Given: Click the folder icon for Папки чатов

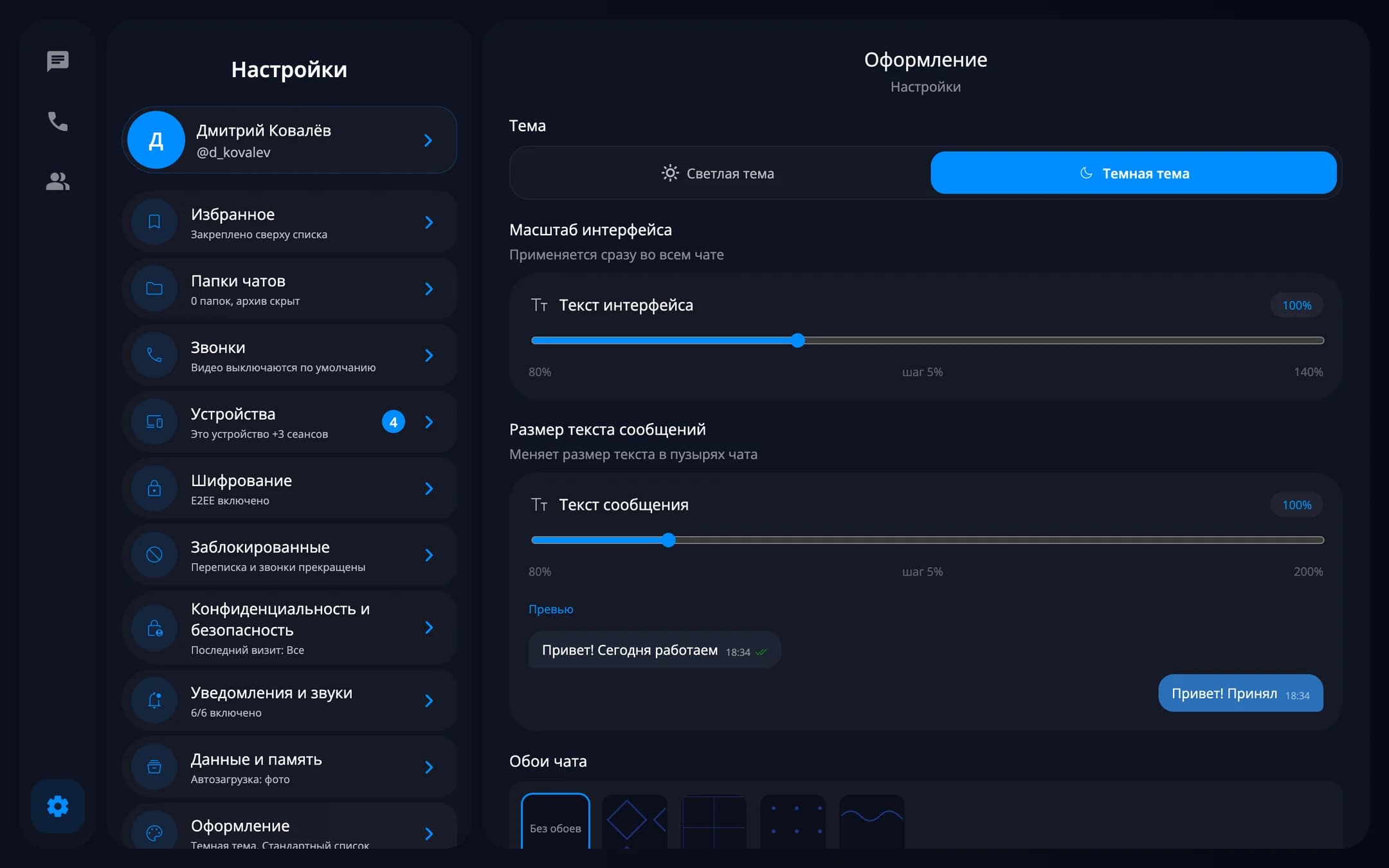Looking at the screenshot, I should coord(154,289).
